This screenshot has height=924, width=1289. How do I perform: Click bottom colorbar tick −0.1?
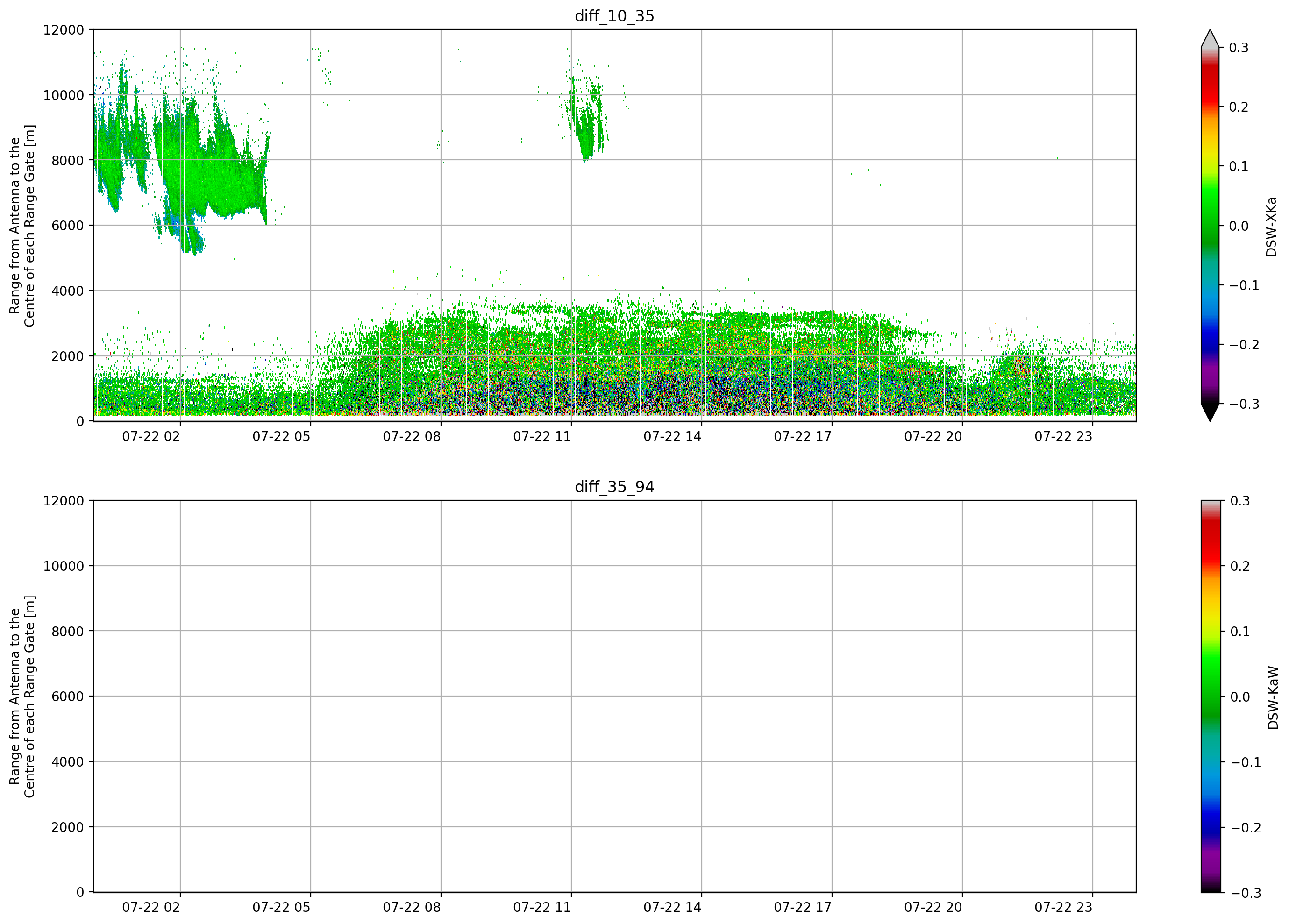pos(1245,763)
